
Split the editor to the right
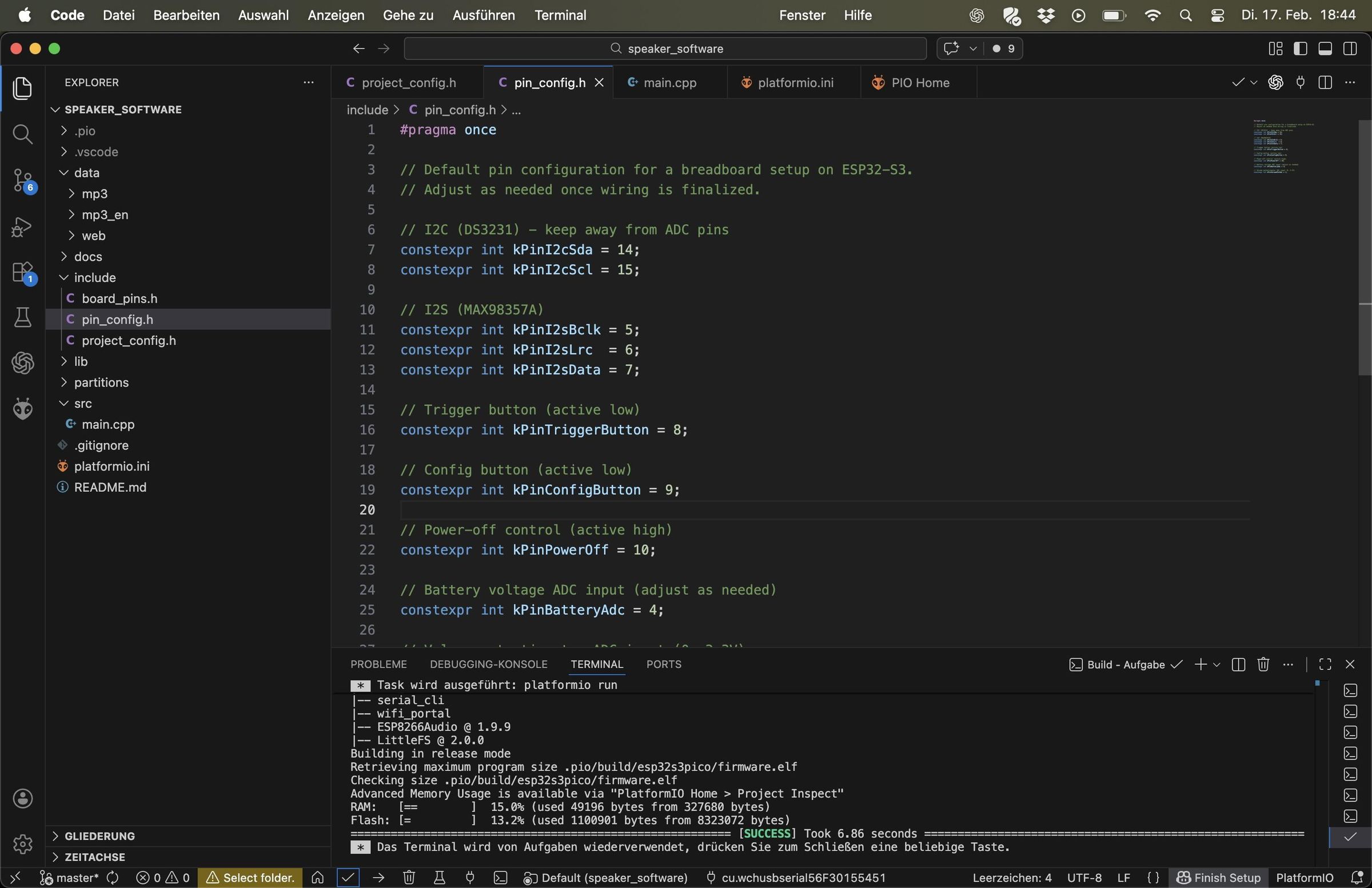(x=1325, y=82)
